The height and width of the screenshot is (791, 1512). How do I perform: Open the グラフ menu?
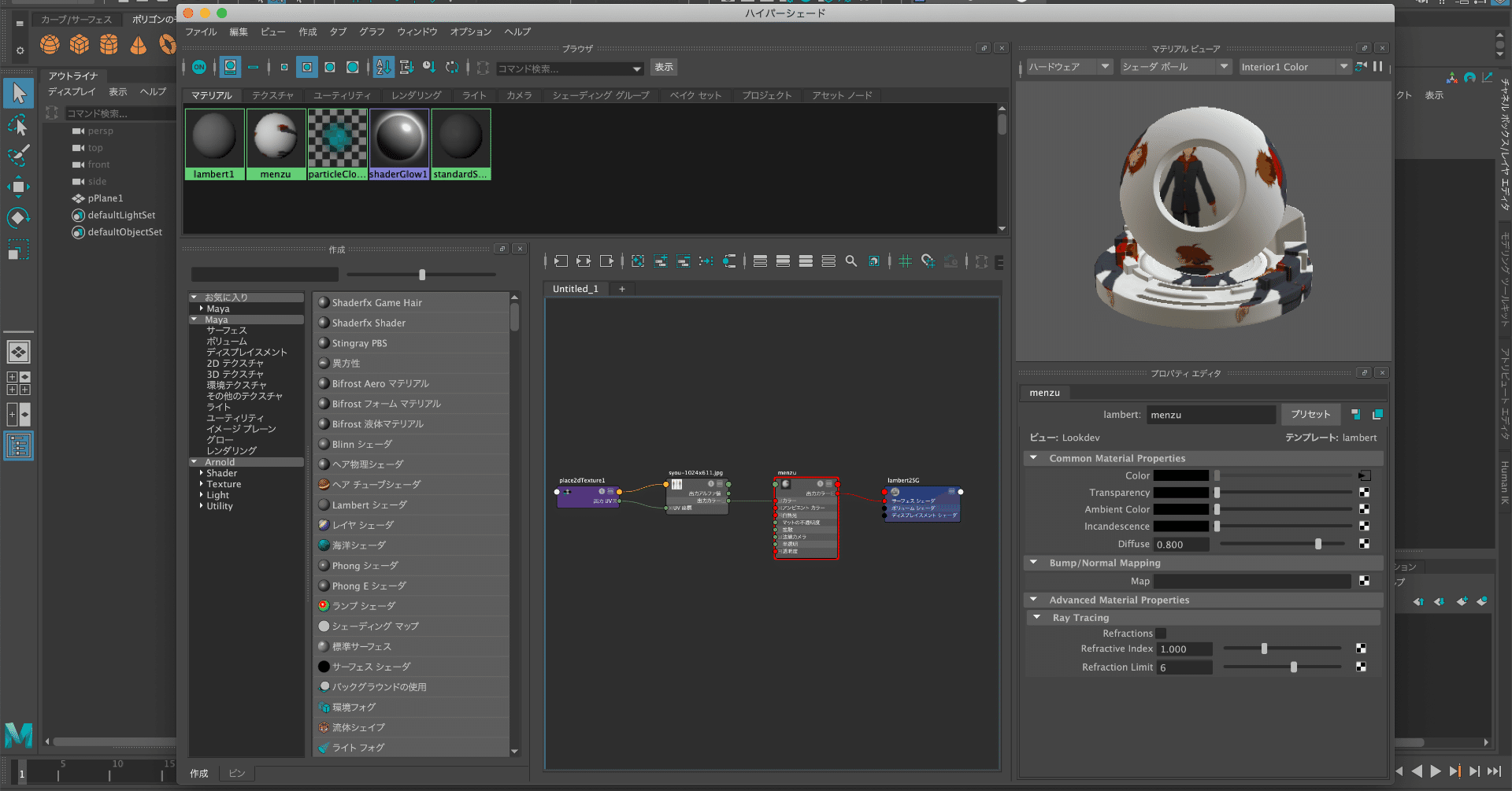tap(372, 32)
